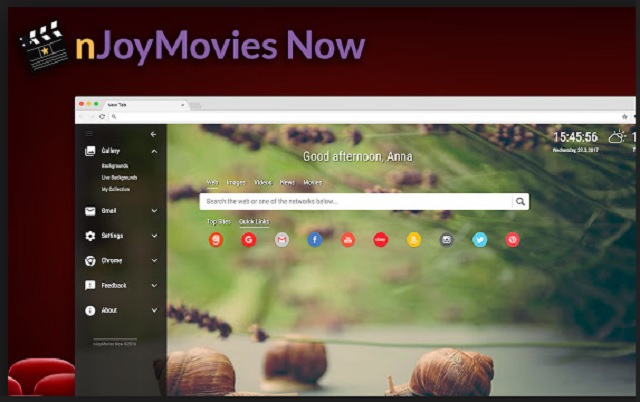The width and height of the screenshot is (640, 402).
Task: Select the Web search tab
Action: (212, 182)
